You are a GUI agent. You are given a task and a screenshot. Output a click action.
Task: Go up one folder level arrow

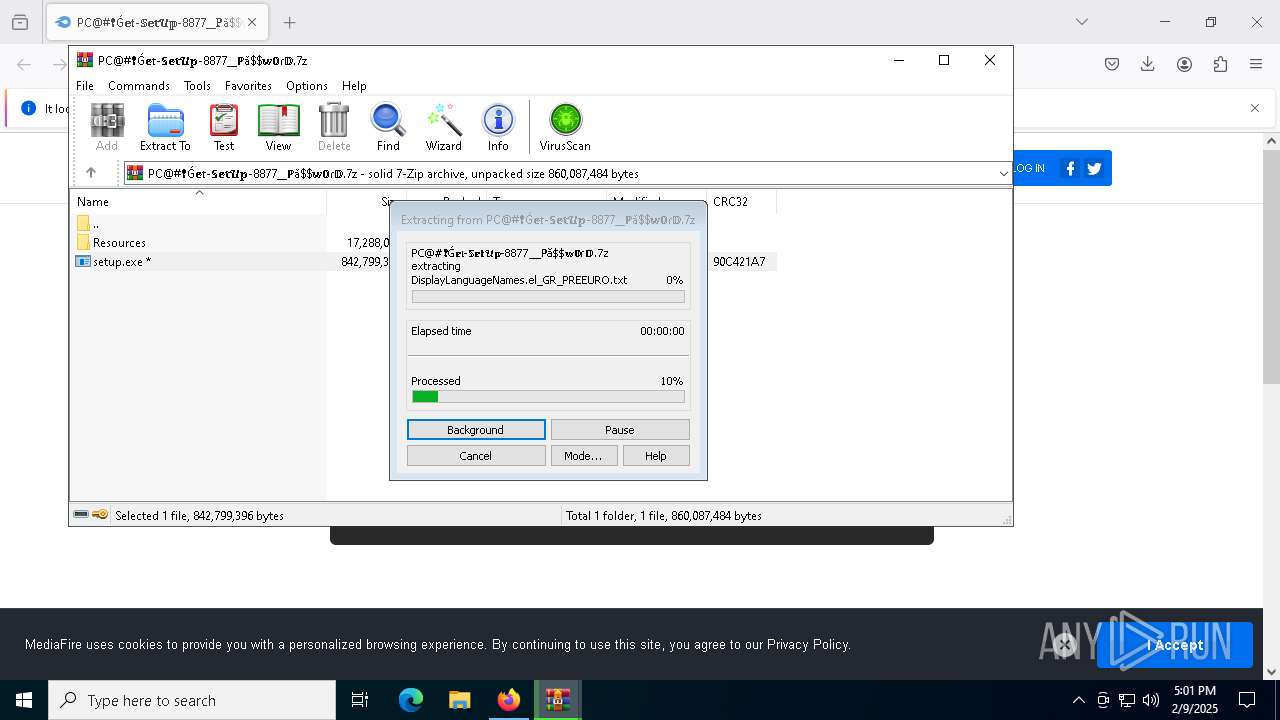pos(91,173)
